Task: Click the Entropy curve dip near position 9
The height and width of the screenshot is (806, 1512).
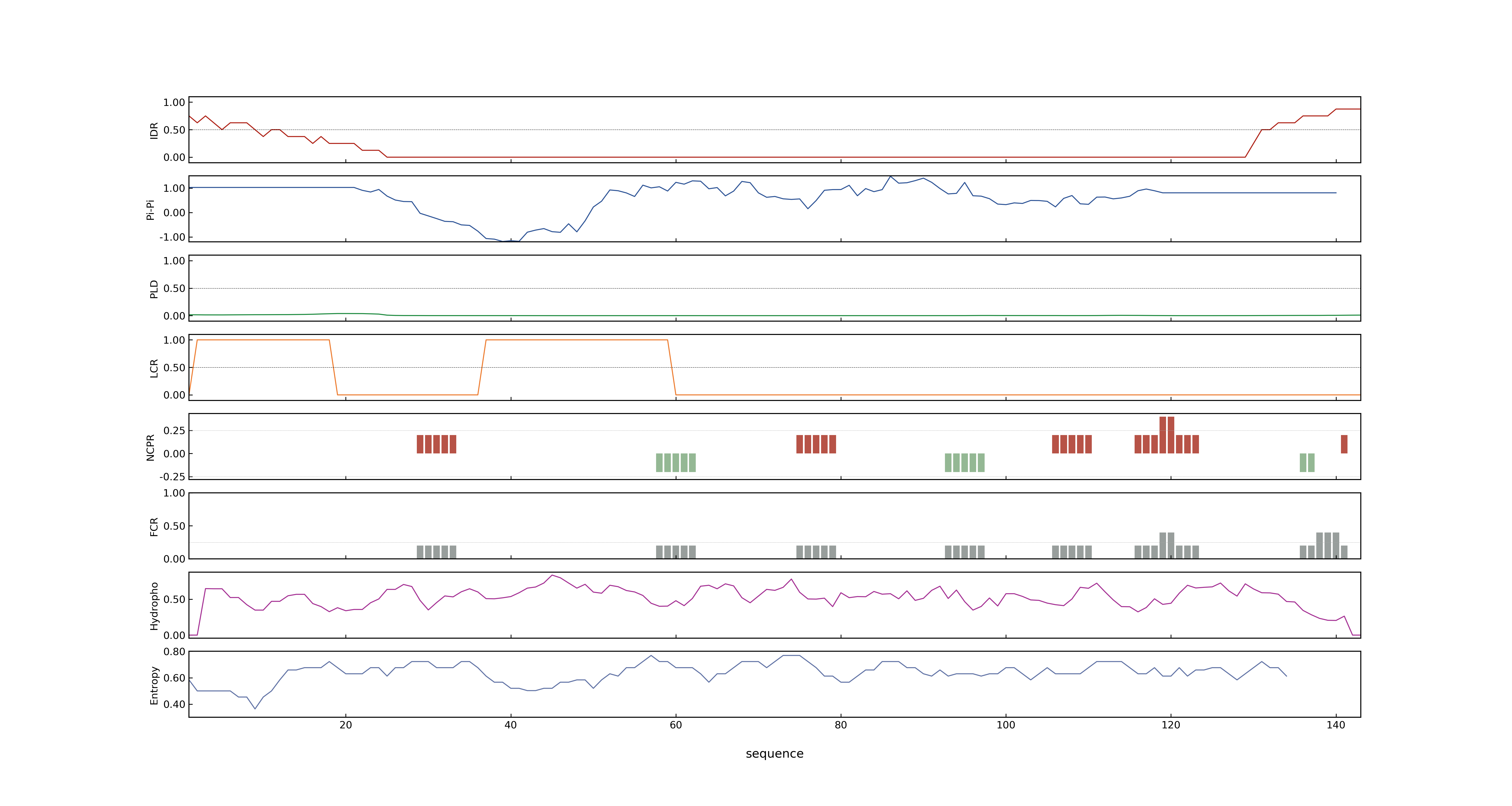Action: [255, 707]
